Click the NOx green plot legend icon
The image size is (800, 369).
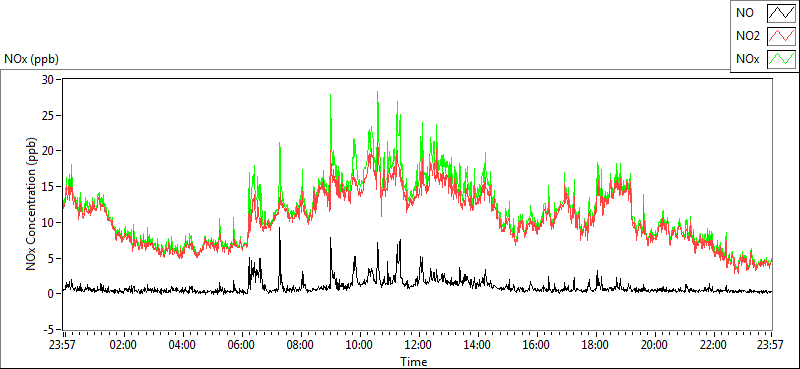coord(781,59)
